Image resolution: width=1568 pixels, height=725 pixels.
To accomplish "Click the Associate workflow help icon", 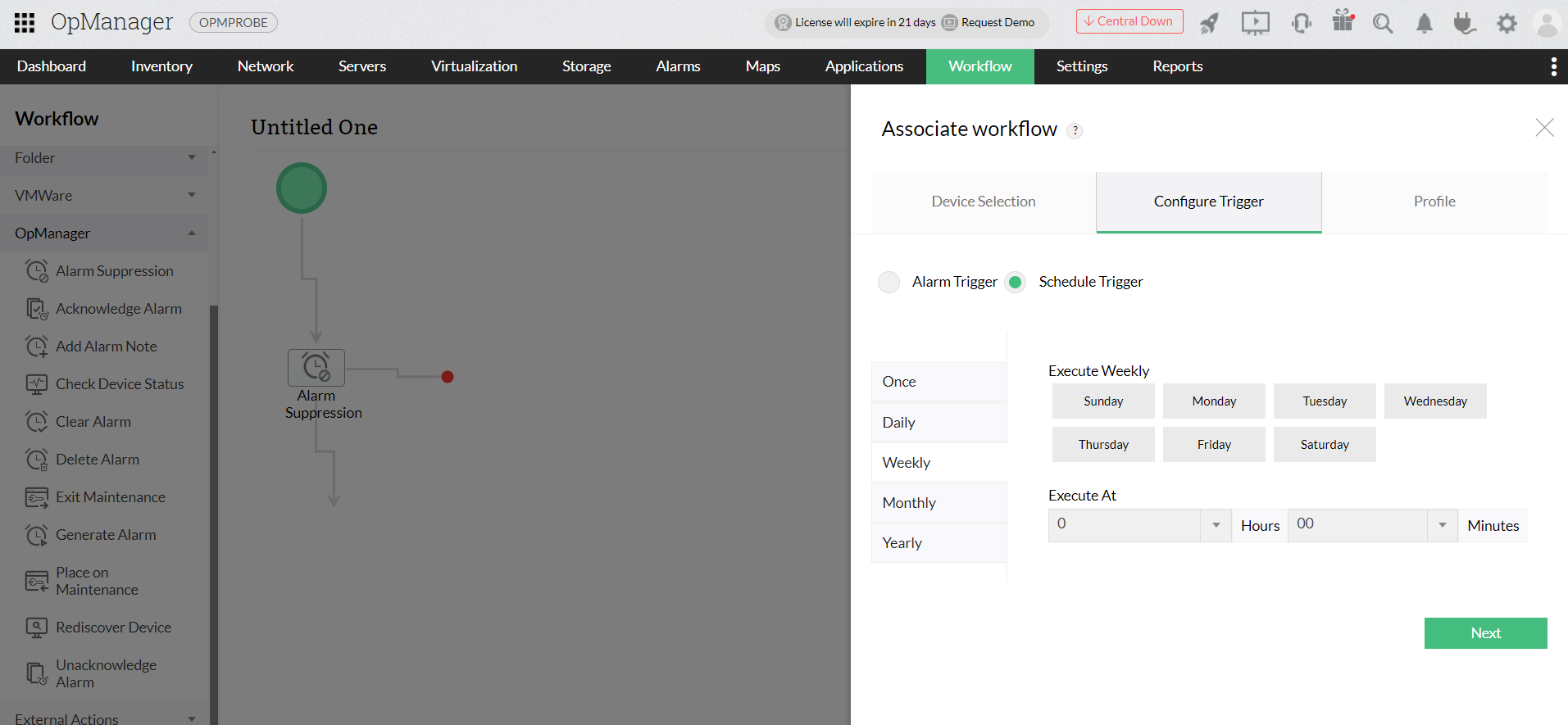I will click(x=1075, y=130).
